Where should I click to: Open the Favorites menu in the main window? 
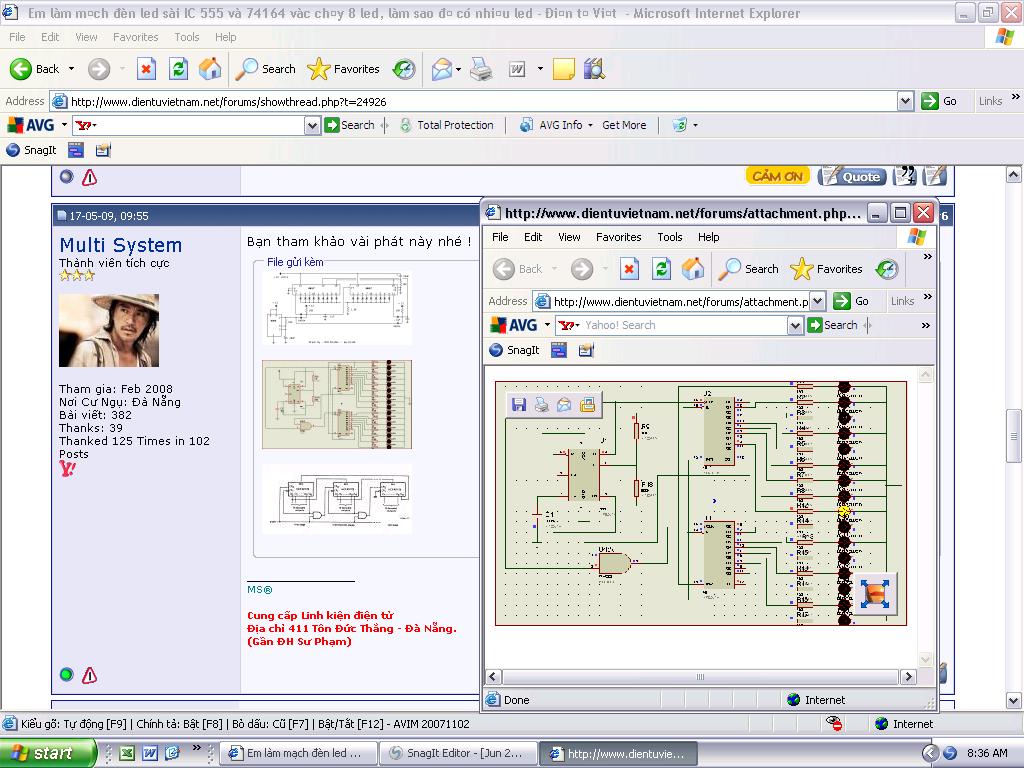[135, 37]
